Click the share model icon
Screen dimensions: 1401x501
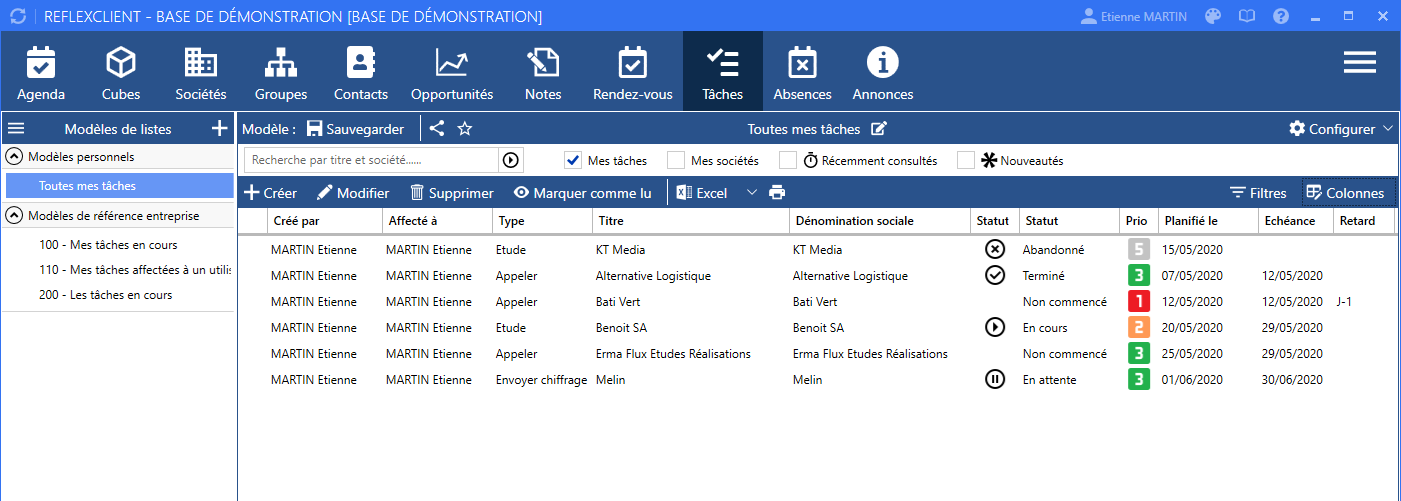coord(437,128)
